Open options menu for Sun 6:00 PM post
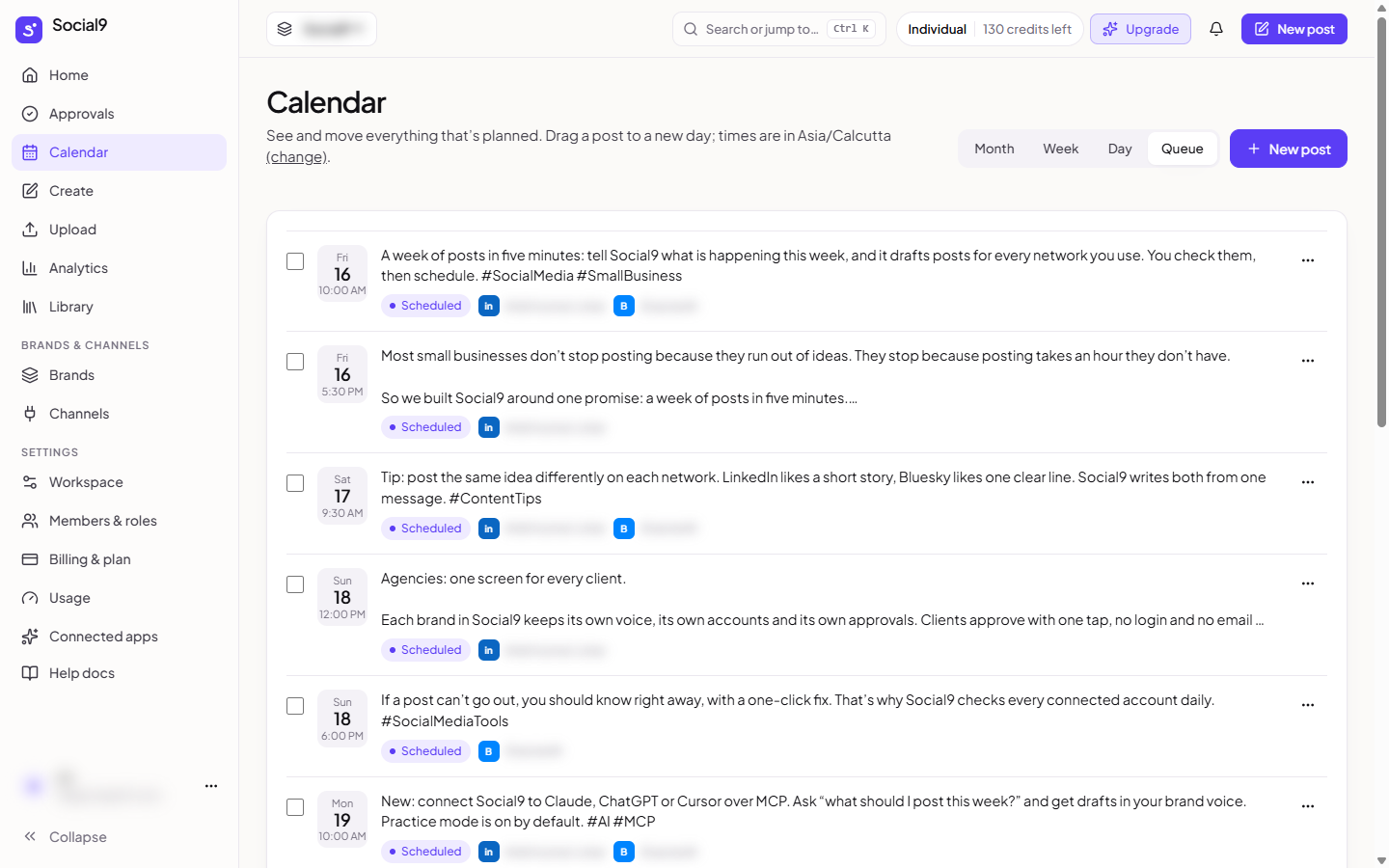The image size is (1389, 868). click(1308, 705)
